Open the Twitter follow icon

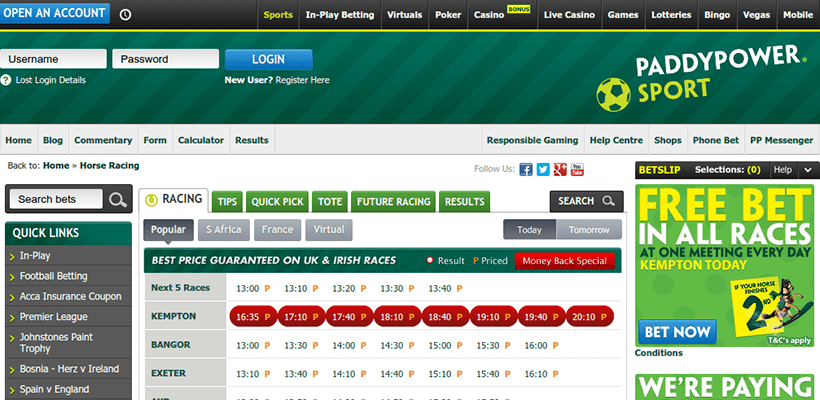(543, 169)
